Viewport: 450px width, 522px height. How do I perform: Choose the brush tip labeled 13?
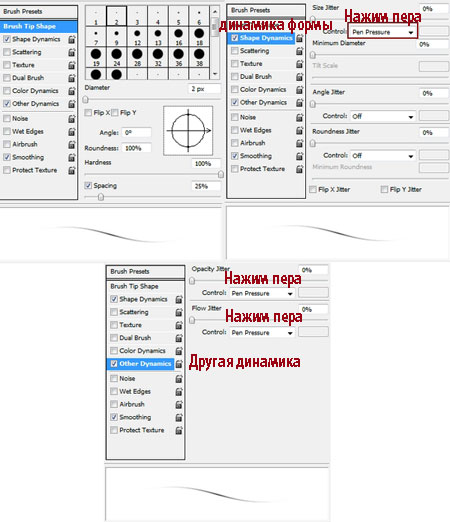pos(158,37)
